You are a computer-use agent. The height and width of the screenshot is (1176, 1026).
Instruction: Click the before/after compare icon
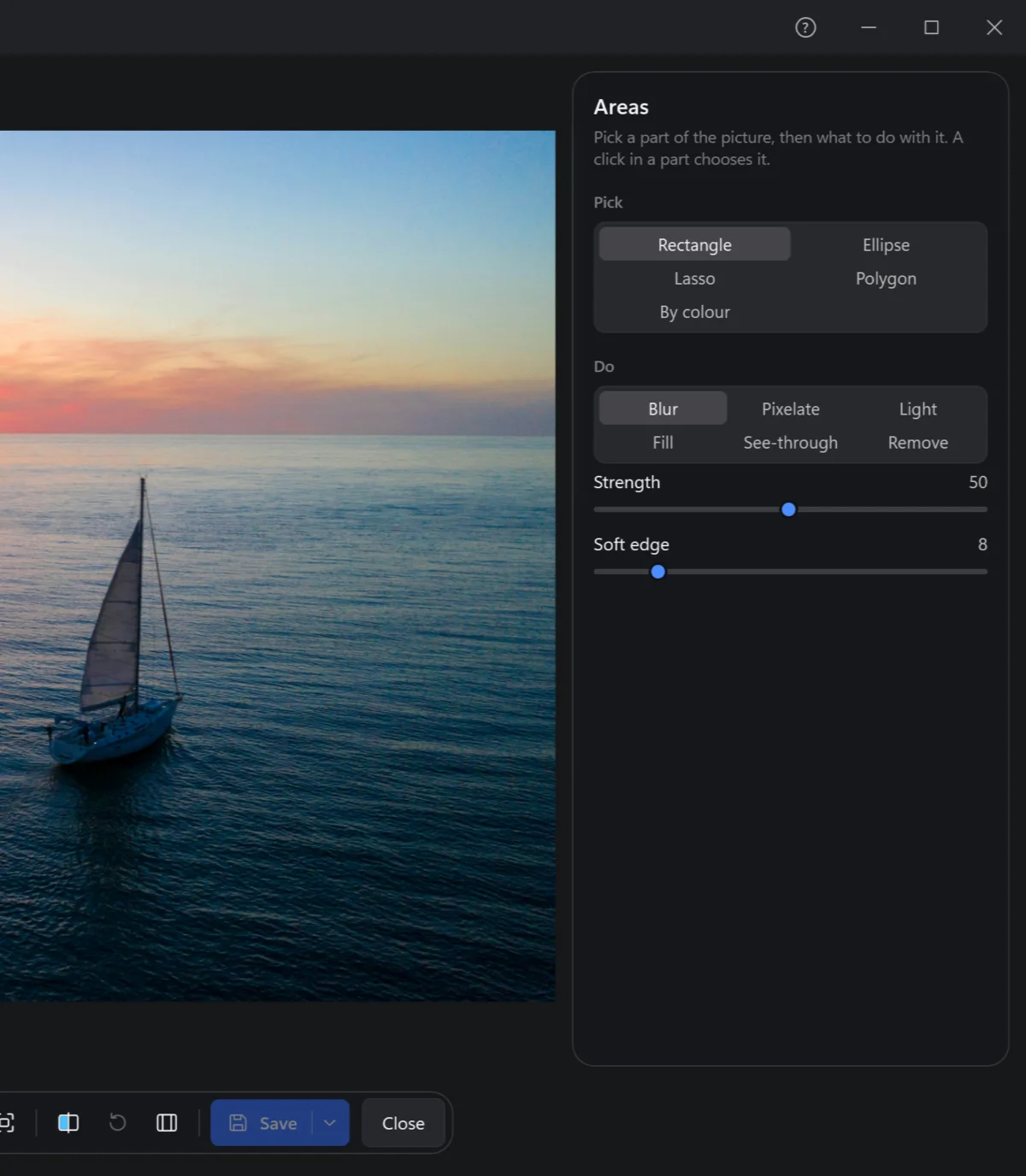coord(68,1122)
